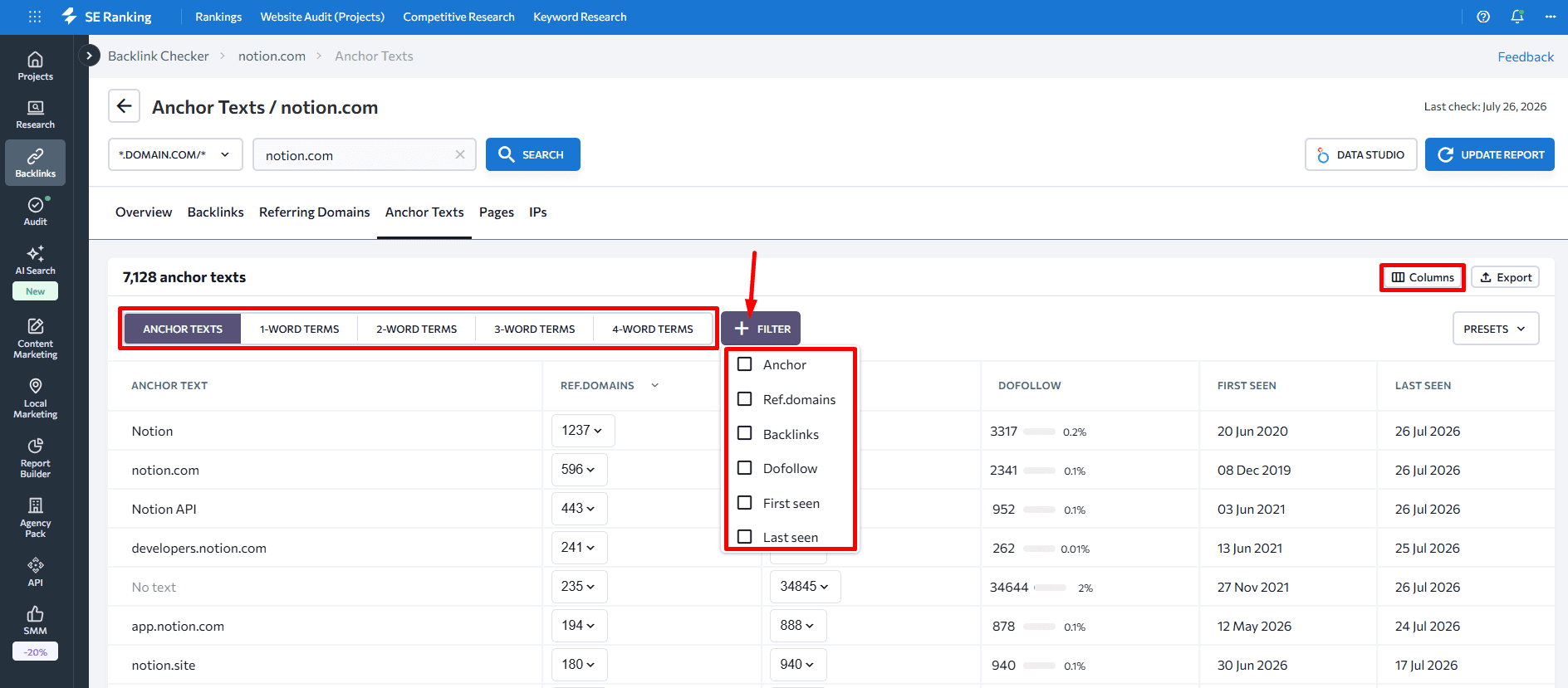Select the 4-WORD TERMS tab
The width and height of the screenshot is (1568, 688).
click(x=653, y=329)
